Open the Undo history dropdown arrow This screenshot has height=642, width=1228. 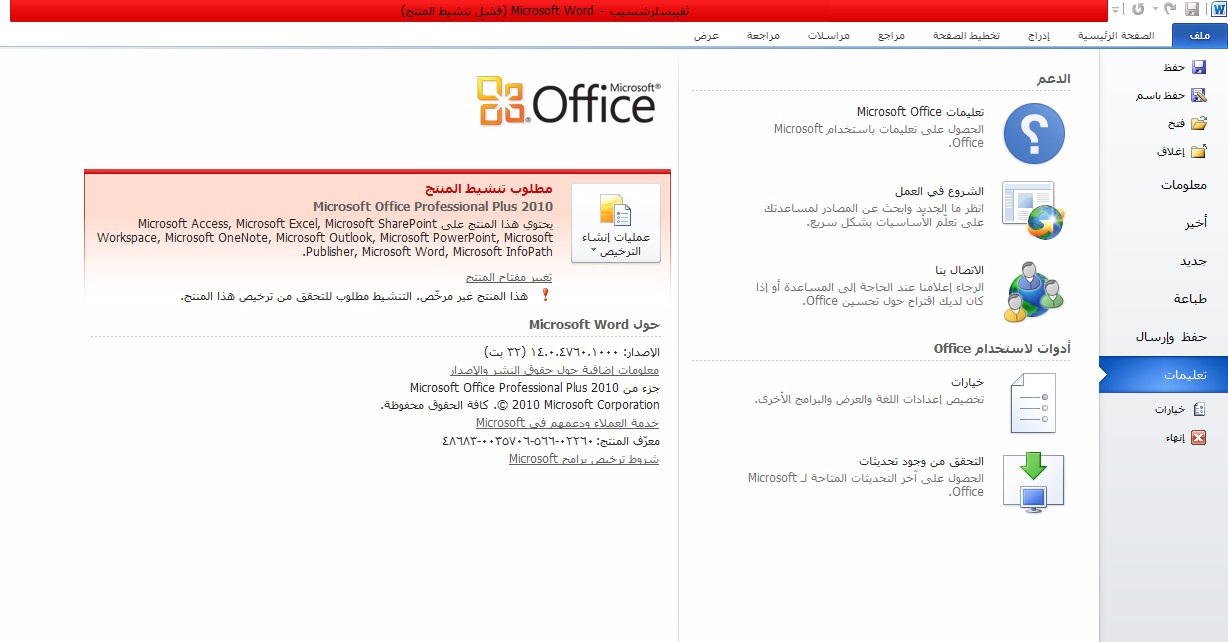click(x=1154, y=9)
